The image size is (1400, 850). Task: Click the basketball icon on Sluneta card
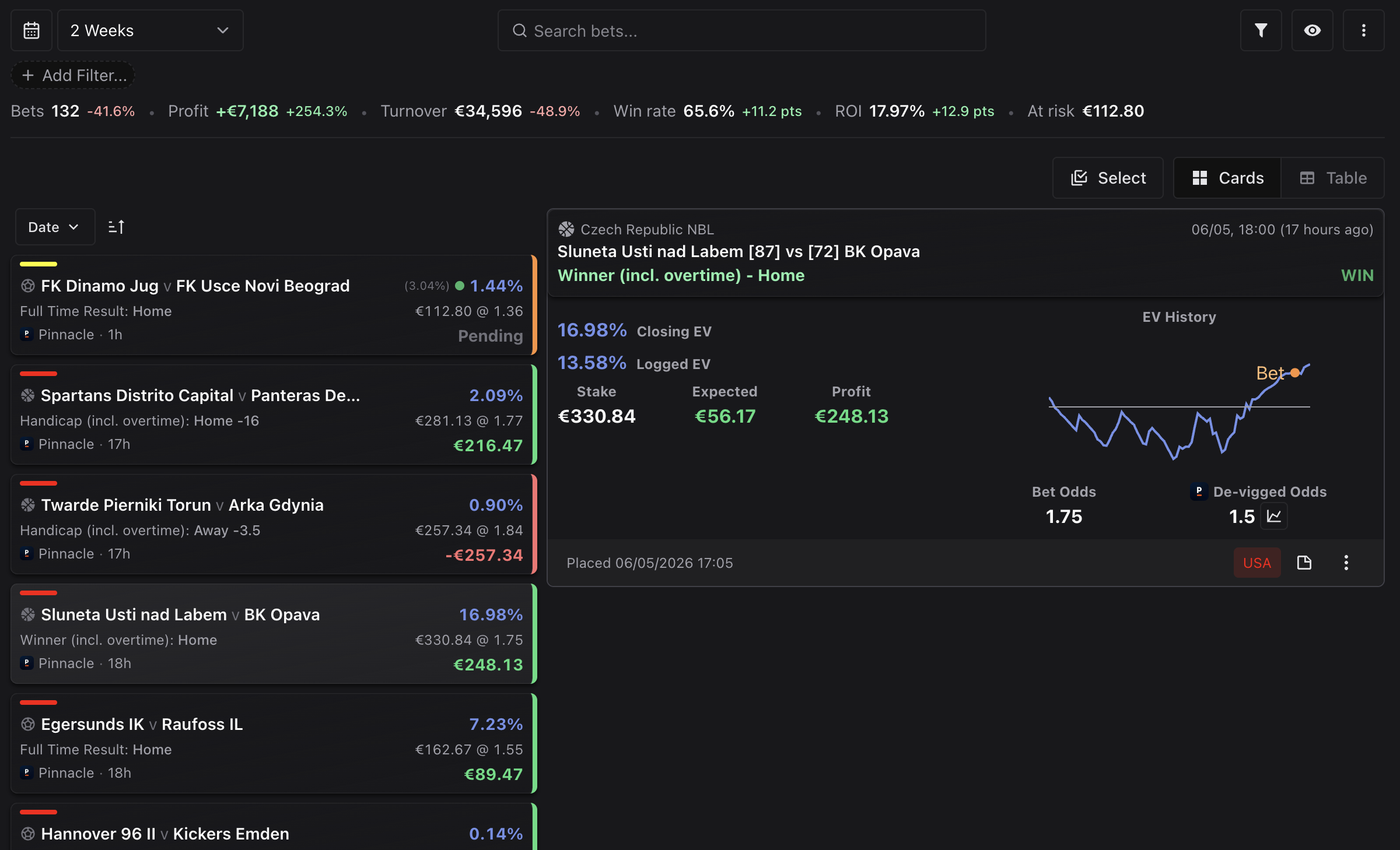[x=27, y=614]
